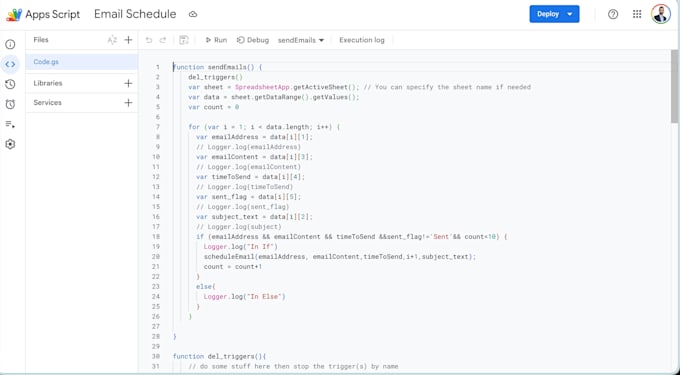Click line number 18 in gutter
The image size is (680, 375).
click(x=156, y=237)
